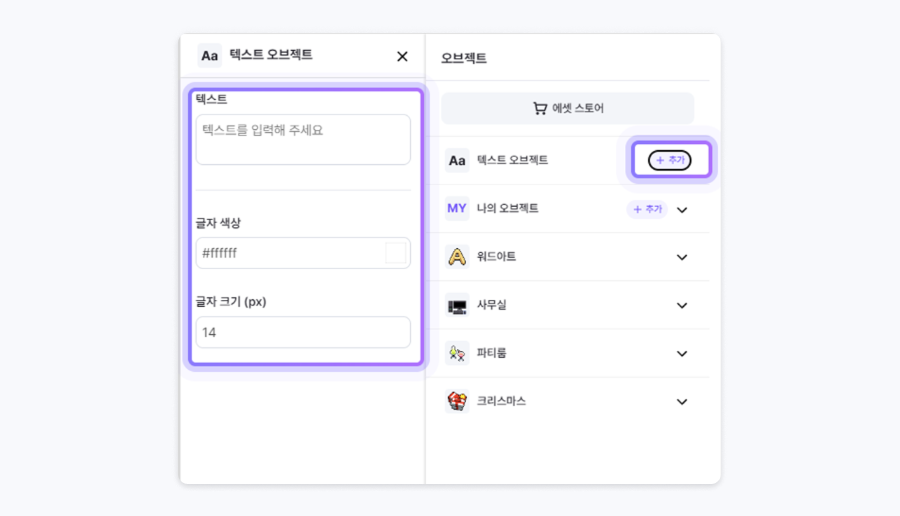Expand the 사무실 category chevron
The width and height of the screenshot is (900, 516).
coord(682,305)
